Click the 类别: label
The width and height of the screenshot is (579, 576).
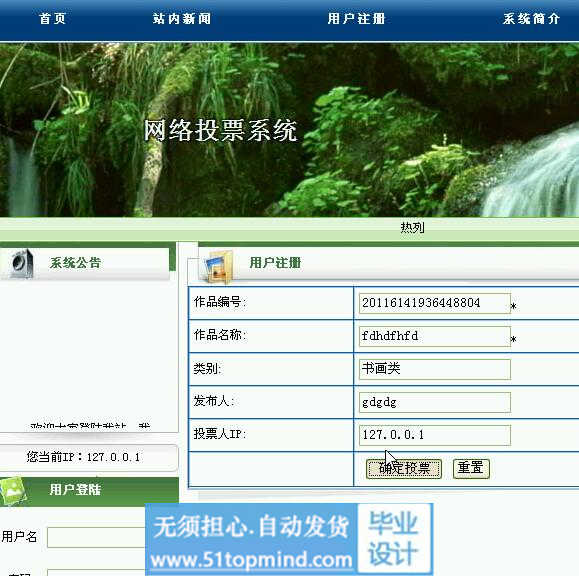(x=207, y=368)
